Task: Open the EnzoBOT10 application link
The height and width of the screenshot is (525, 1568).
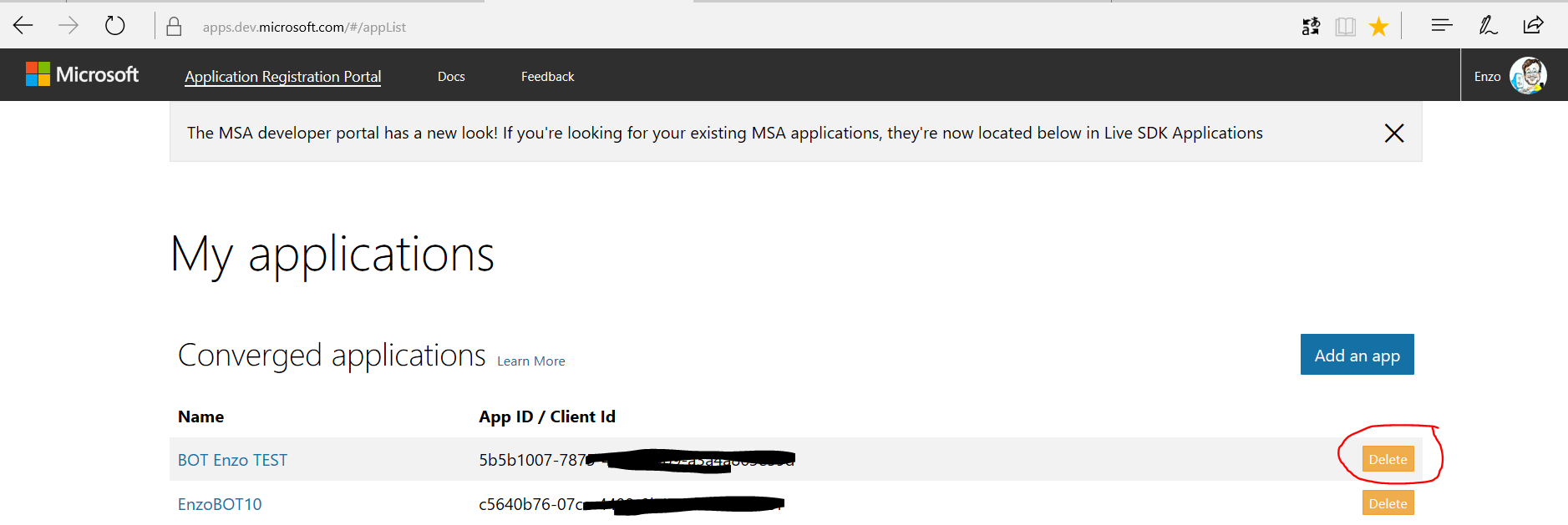Action: (x=220, y=504)
